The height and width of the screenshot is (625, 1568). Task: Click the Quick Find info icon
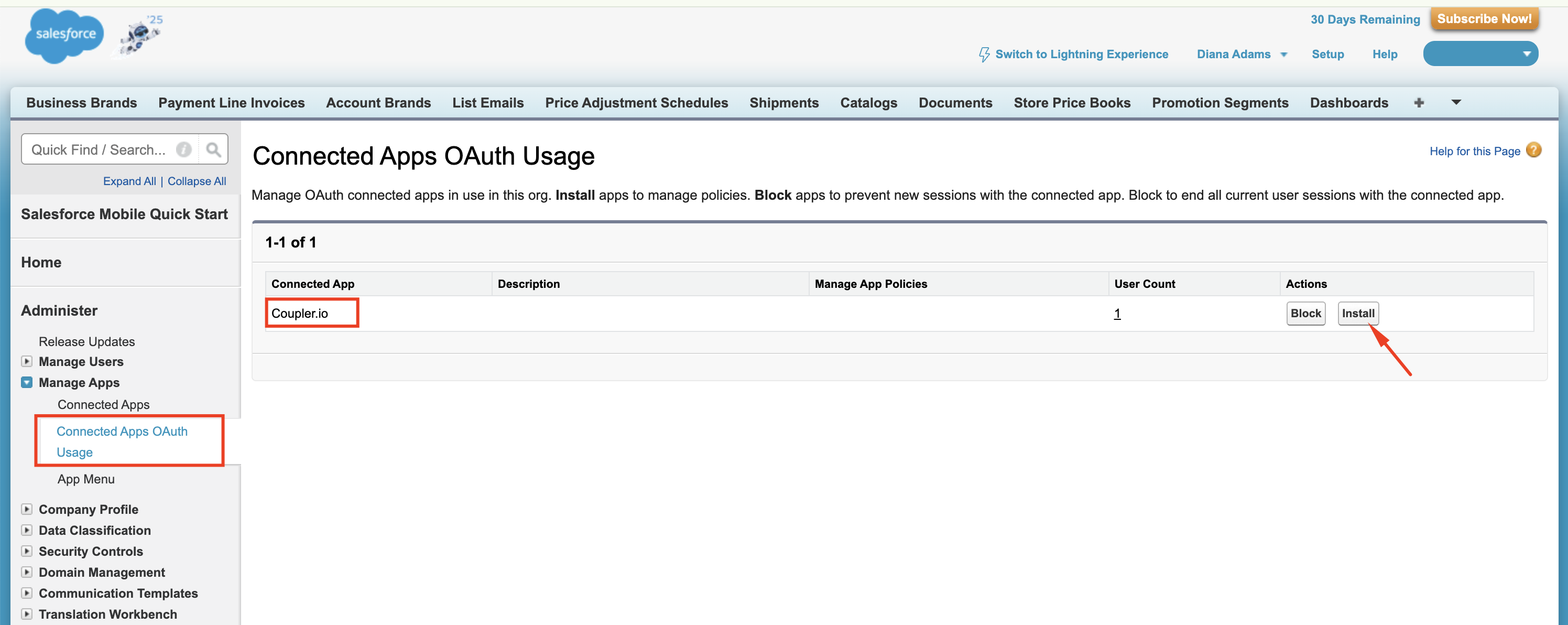[183, 149]
